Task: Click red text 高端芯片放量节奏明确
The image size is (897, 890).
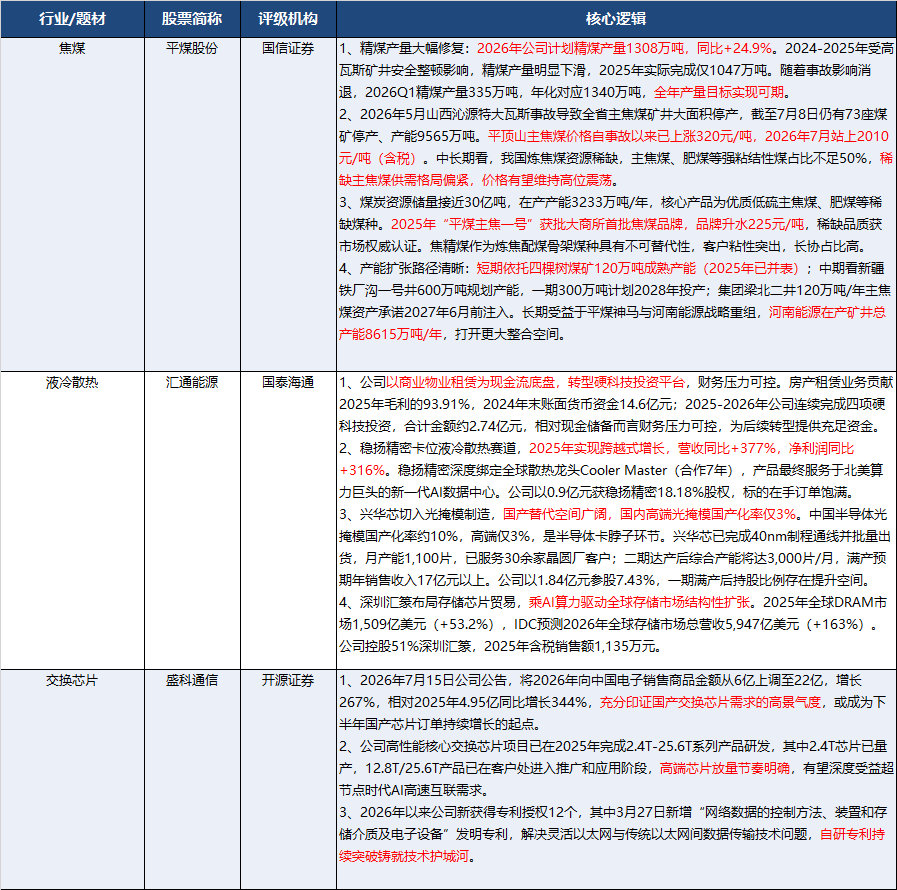Action: [725, 768]
